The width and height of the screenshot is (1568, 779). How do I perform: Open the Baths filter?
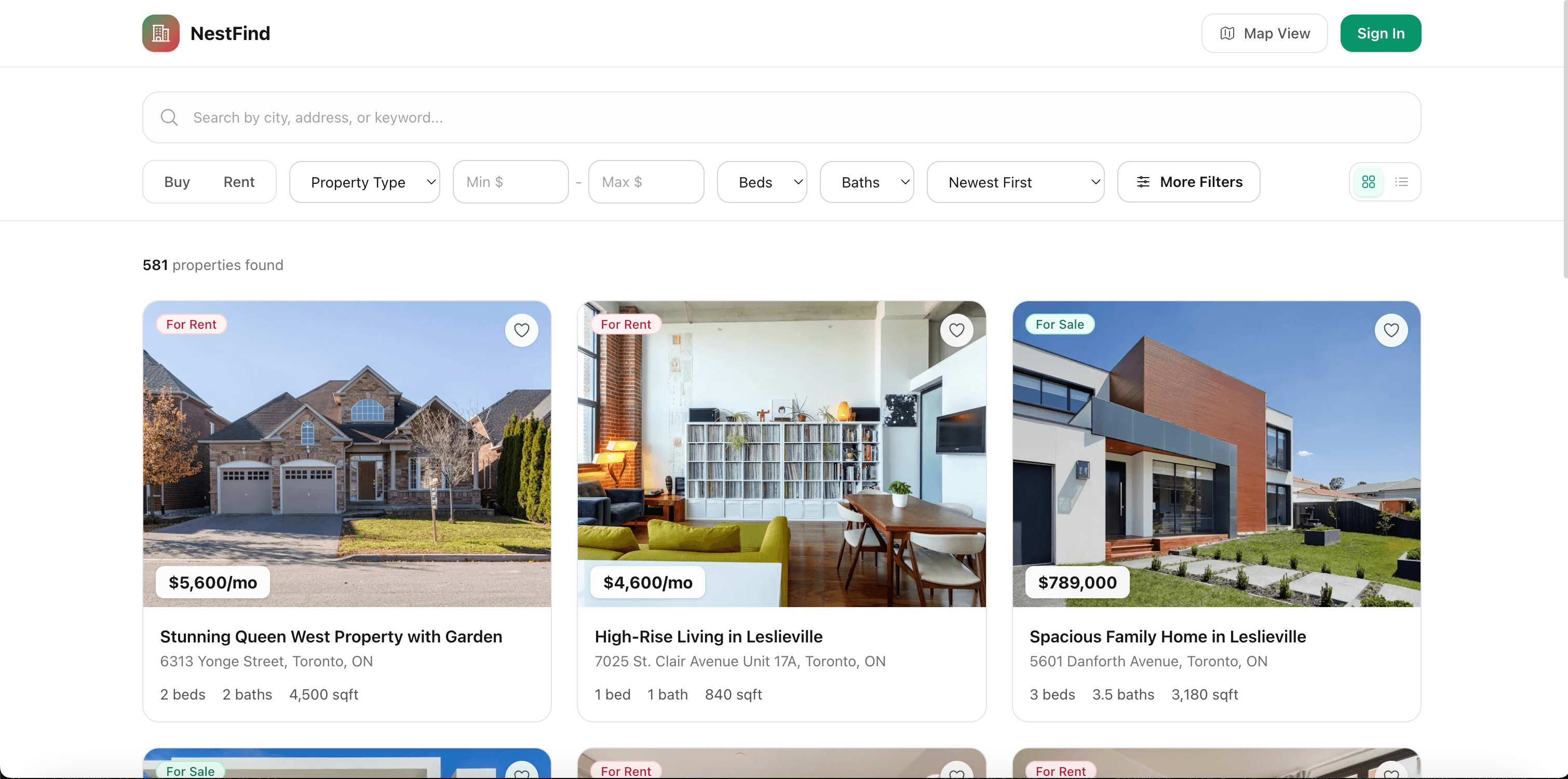[x=866, y=181]
